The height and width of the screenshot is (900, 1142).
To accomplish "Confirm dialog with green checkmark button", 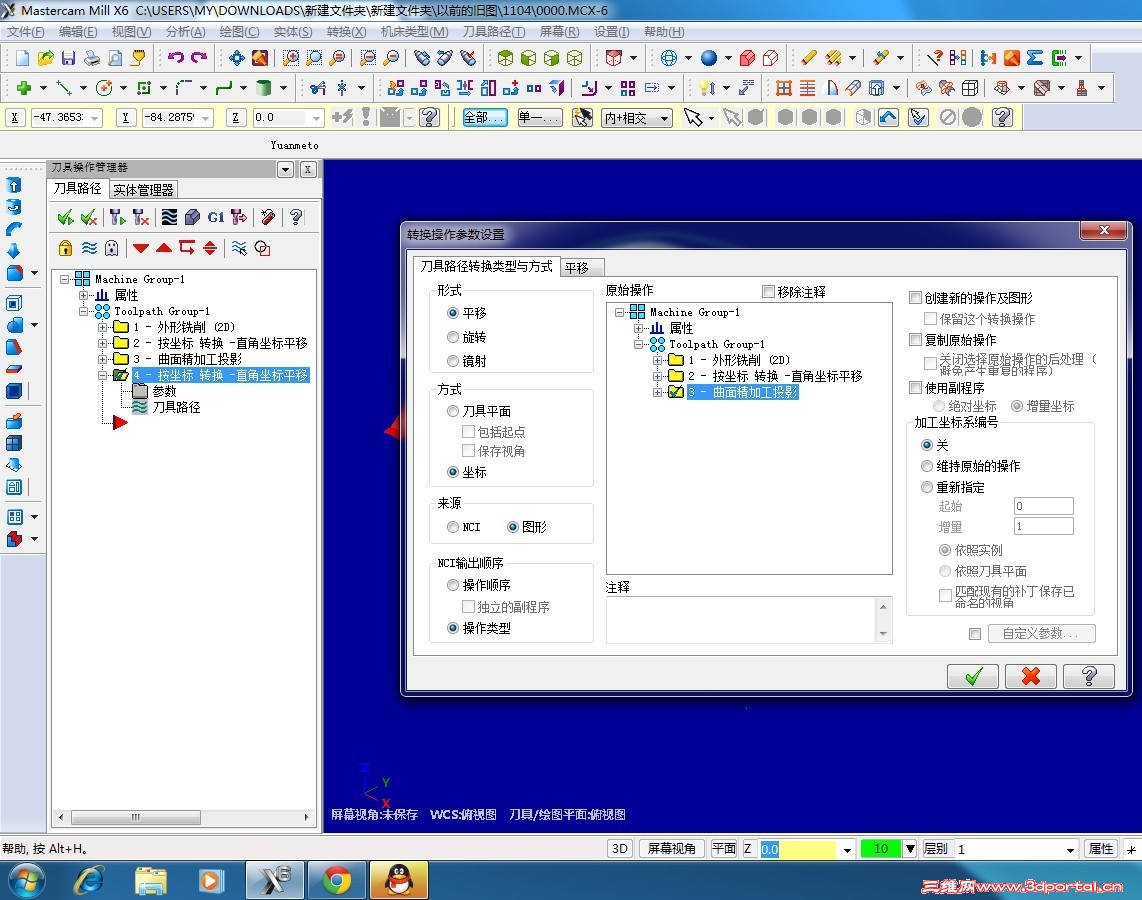I will click(x=972, y=676).
